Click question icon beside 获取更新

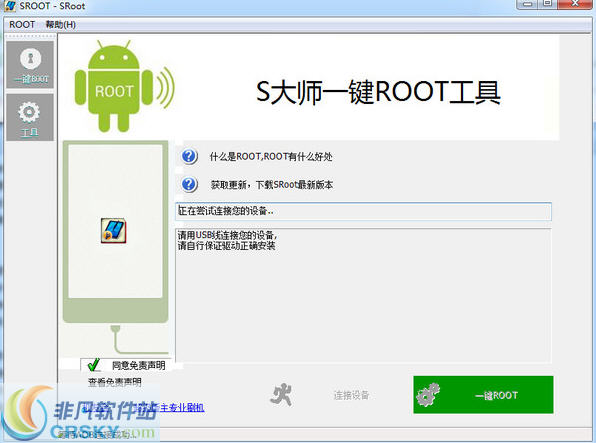[x=189, y=184]
